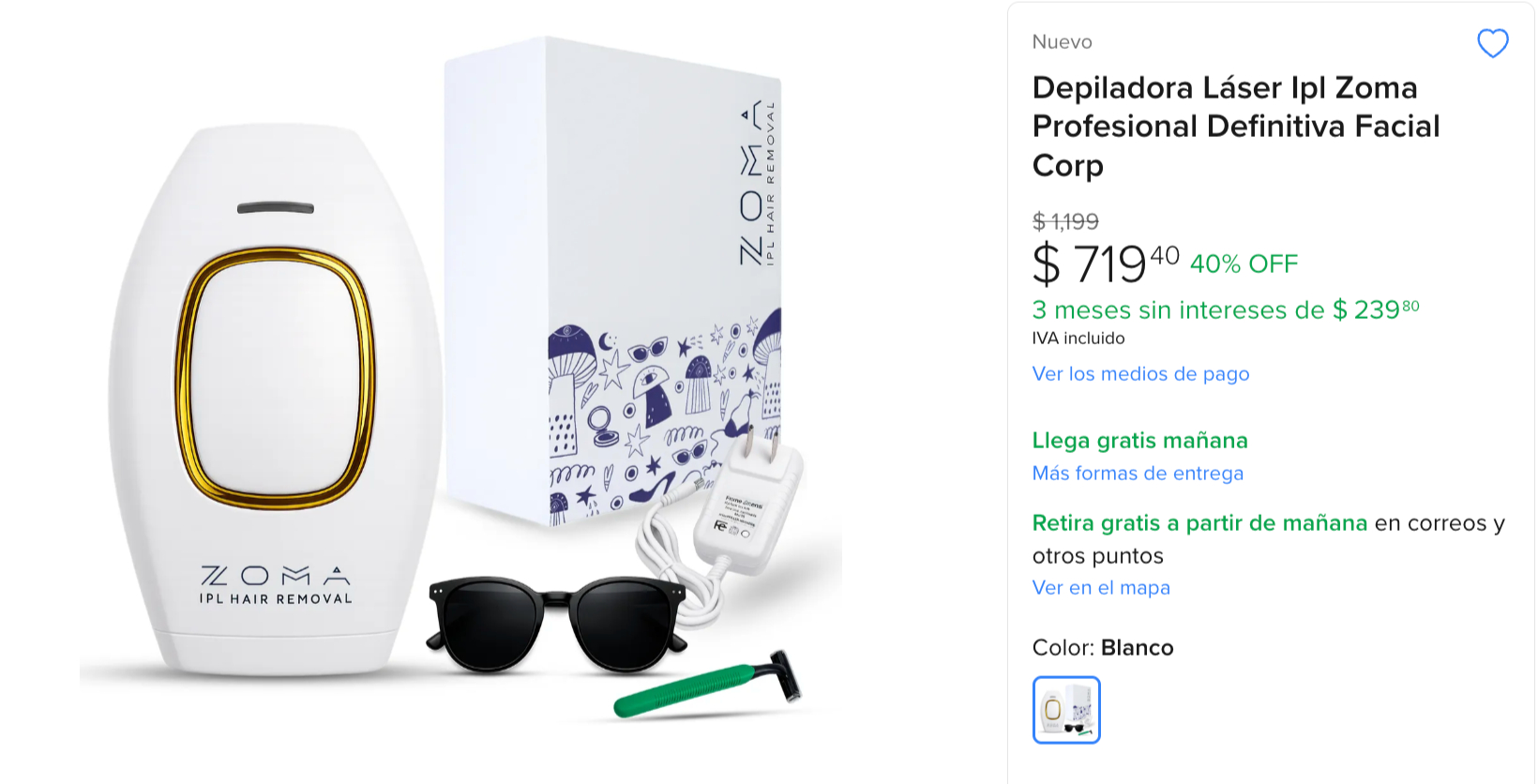Click the Nuevo condition label

[1062, 42]
